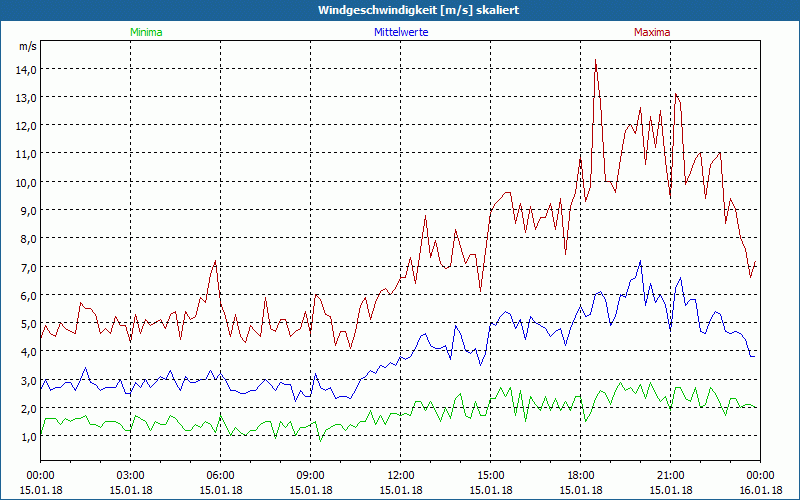
Task: Click the 10,0 y-axis tick label
Action: [x=26, y=182]
